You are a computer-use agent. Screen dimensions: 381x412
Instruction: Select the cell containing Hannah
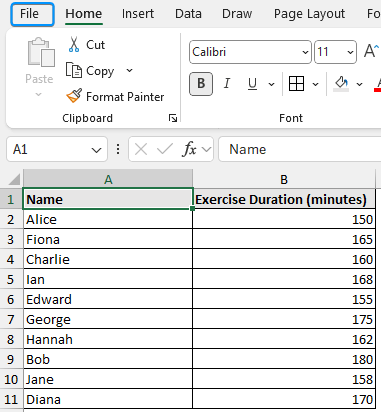point(108,339)
